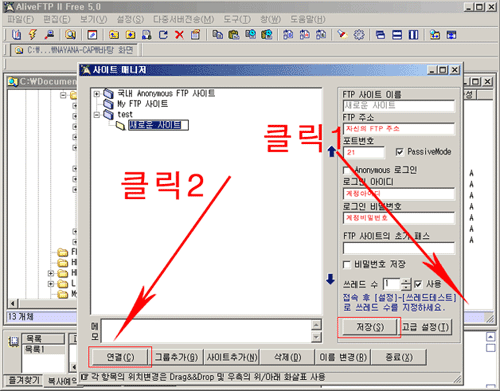Click the refresh arrow toolbar icon
This screenshot has width=500, height=391.
[163, 35]
